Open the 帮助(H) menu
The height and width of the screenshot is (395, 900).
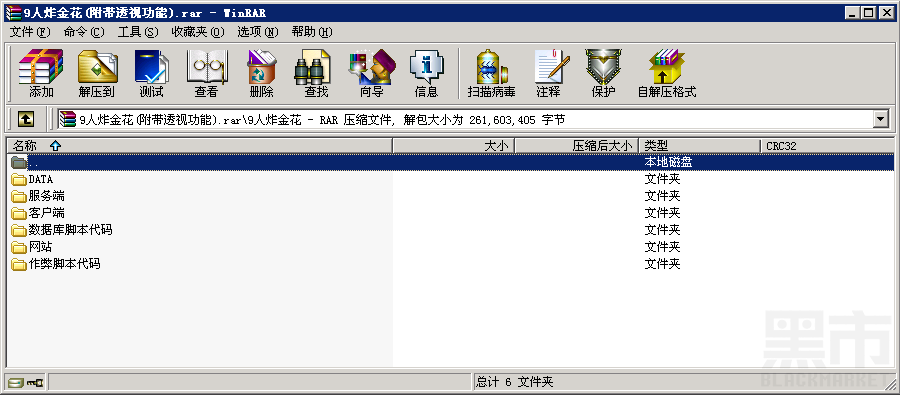pyautogui.click(x=312, y=32)
